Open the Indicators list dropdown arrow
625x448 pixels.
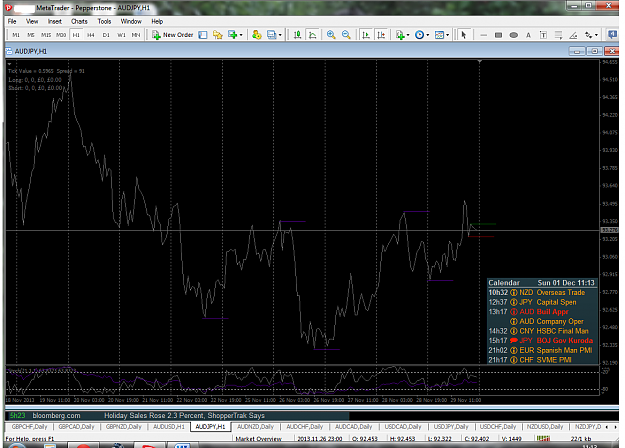(408, 35)
